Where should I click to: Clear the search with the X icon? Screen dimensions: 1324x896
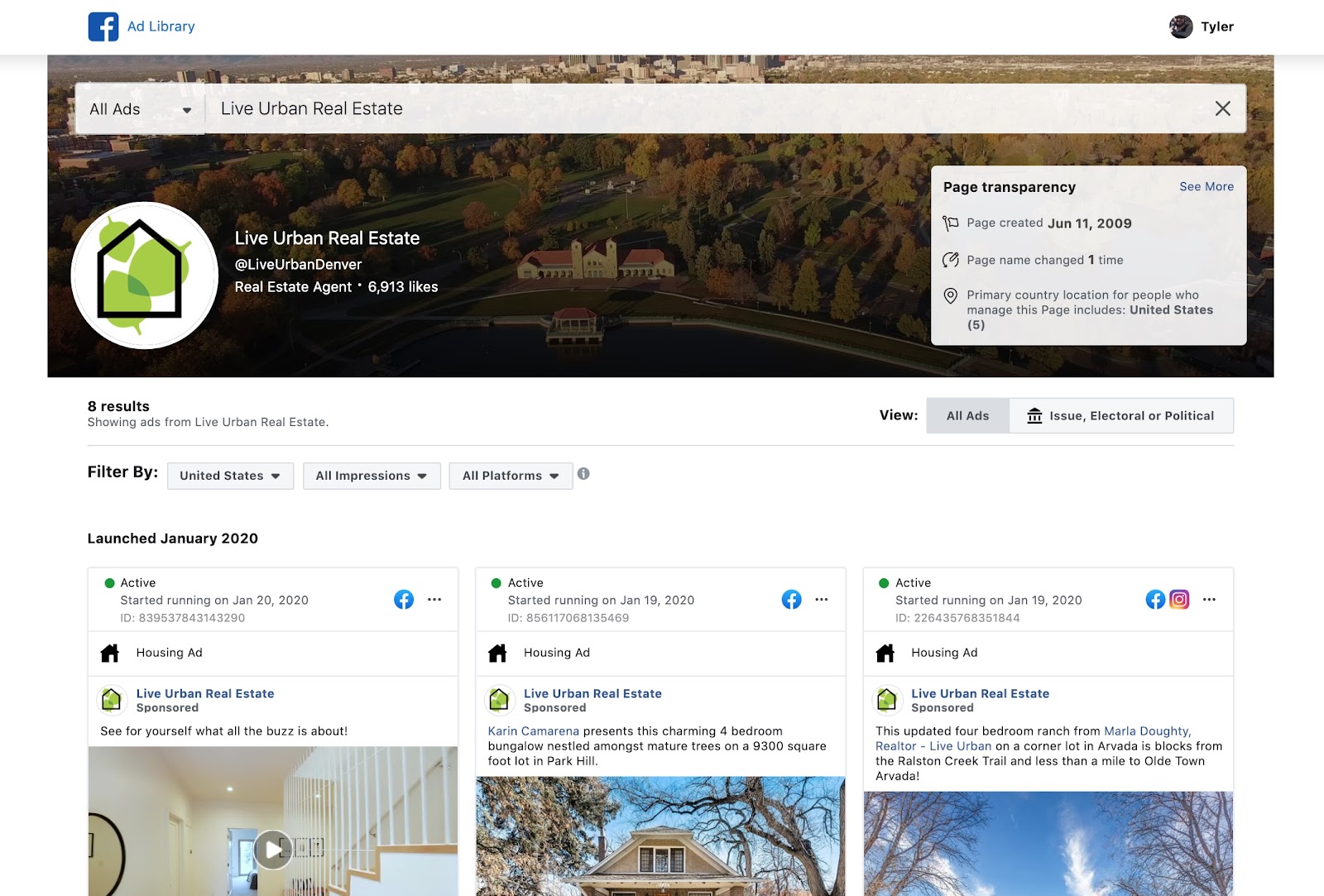(x=1222, y=108)
